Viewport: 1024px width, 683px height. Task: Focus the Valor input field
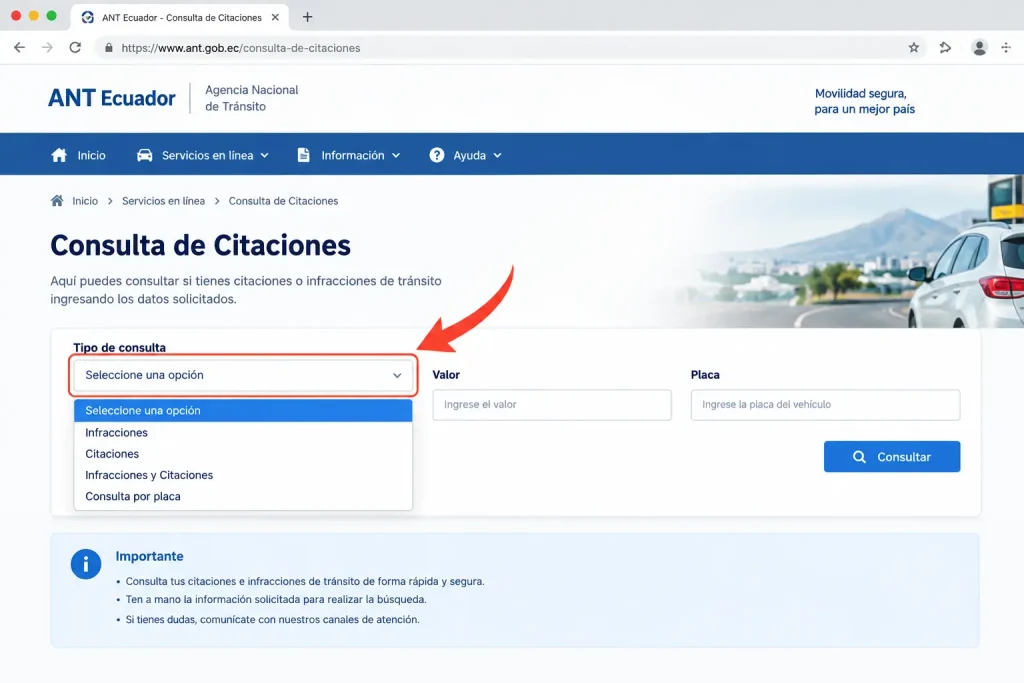click(552, 405)
